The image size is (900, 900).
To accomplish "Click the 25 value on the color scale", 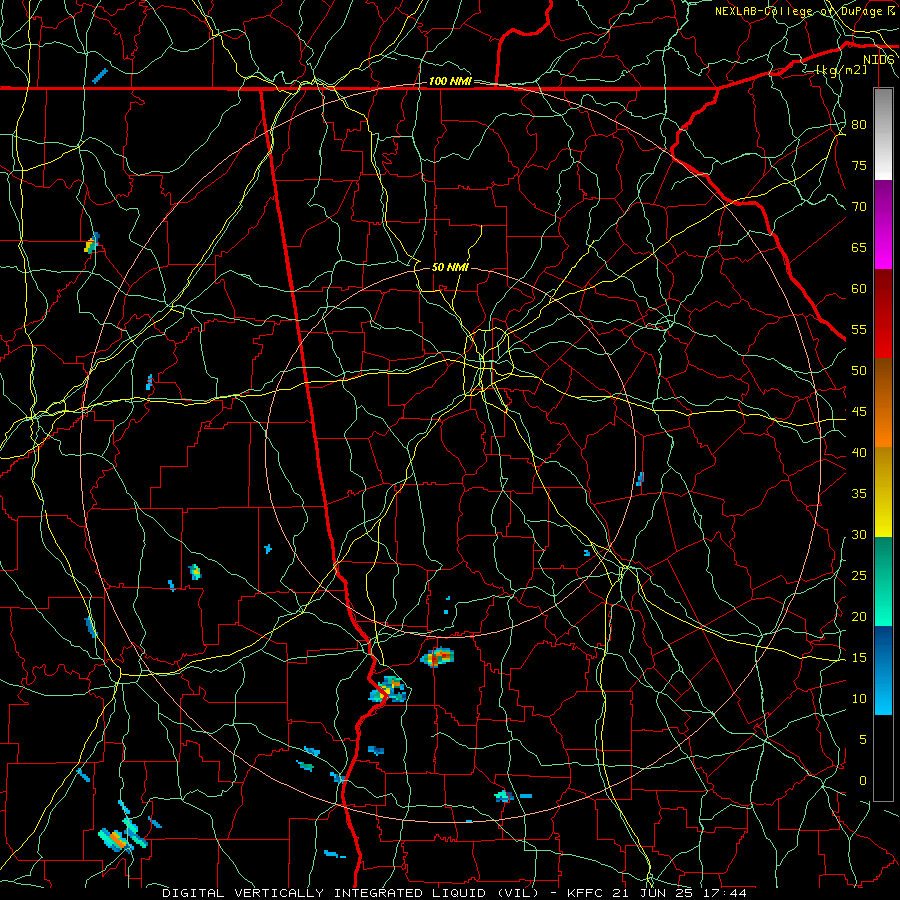I will 859,576.
